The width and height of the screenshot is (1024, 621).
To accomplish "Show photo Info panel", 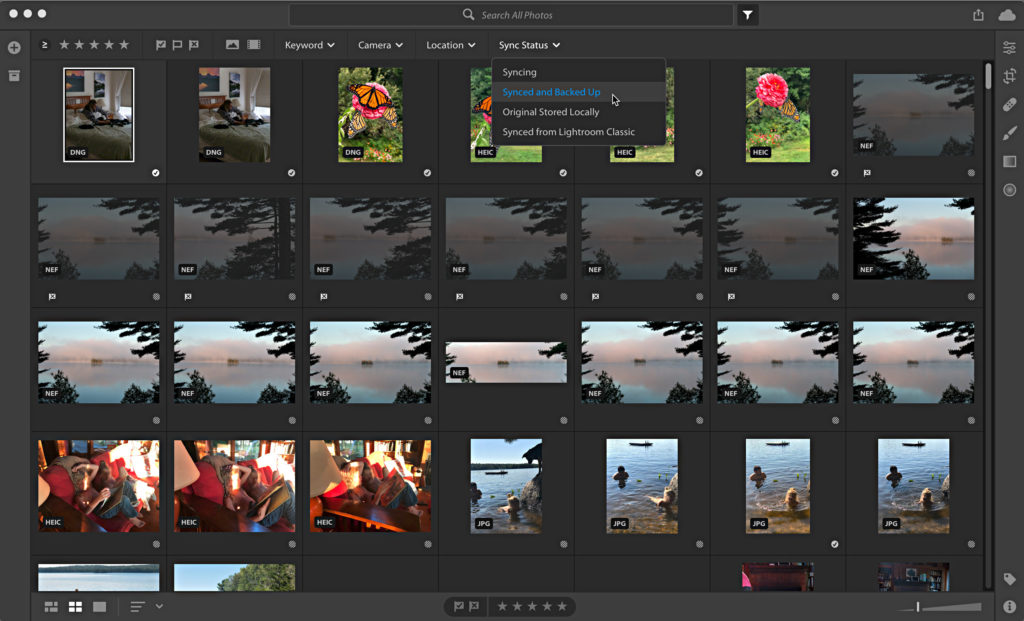I will (x=1008, y=605).
